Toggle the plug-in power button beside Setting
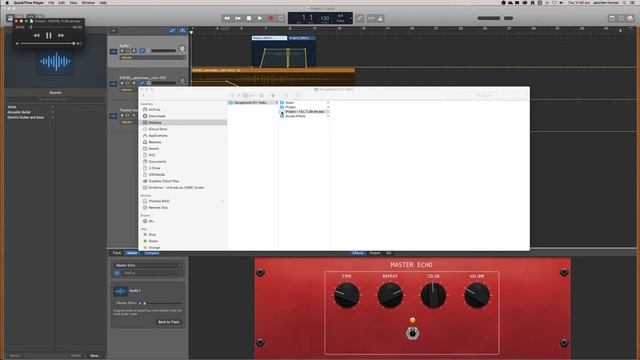 coord(117,273)
